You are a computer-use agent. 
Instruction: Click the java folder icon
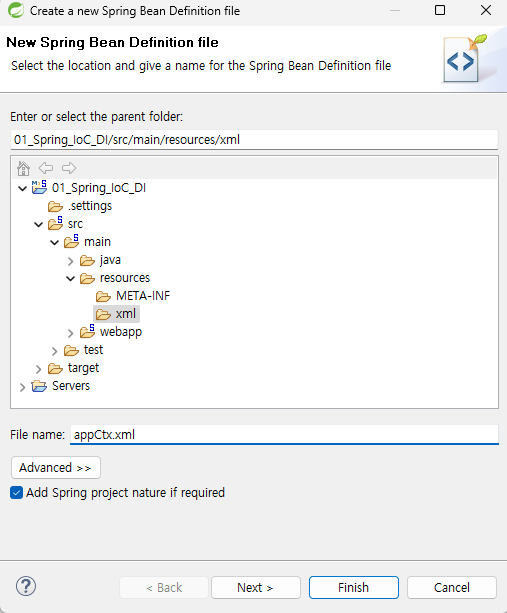(87, 260)
